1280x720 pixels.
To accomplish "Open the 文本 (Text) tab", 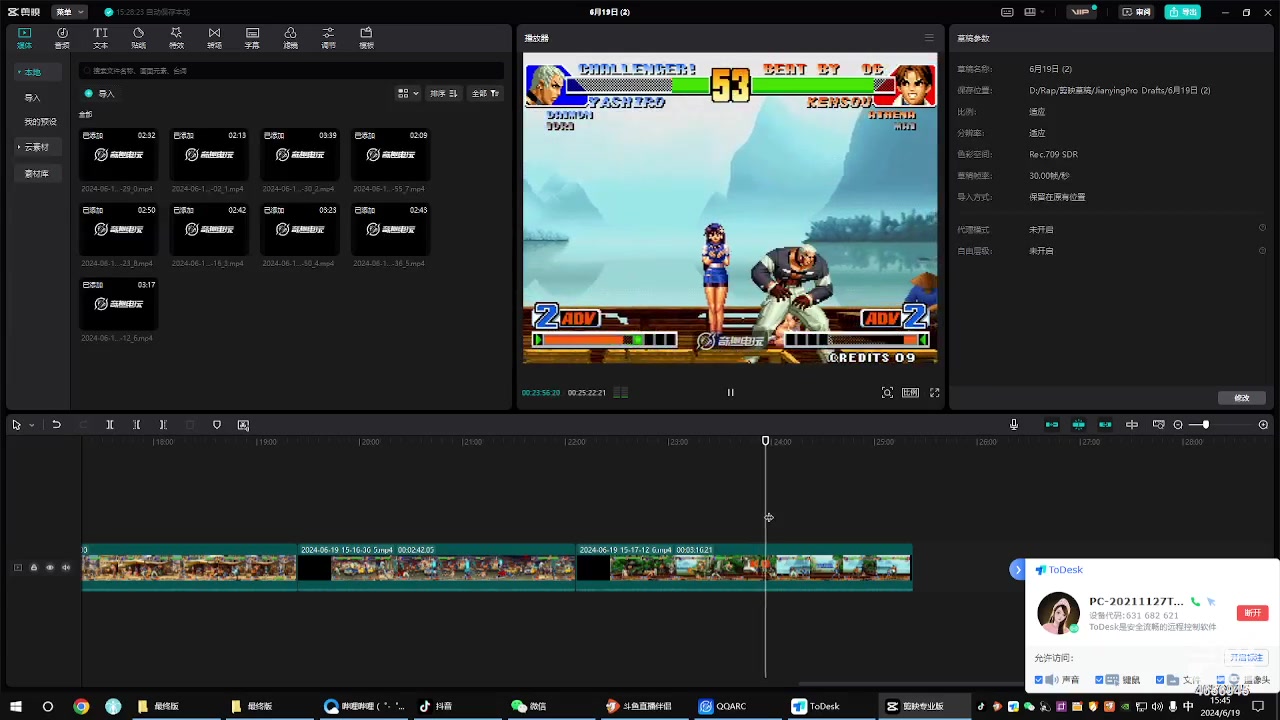I will click(x=100, y=38).
